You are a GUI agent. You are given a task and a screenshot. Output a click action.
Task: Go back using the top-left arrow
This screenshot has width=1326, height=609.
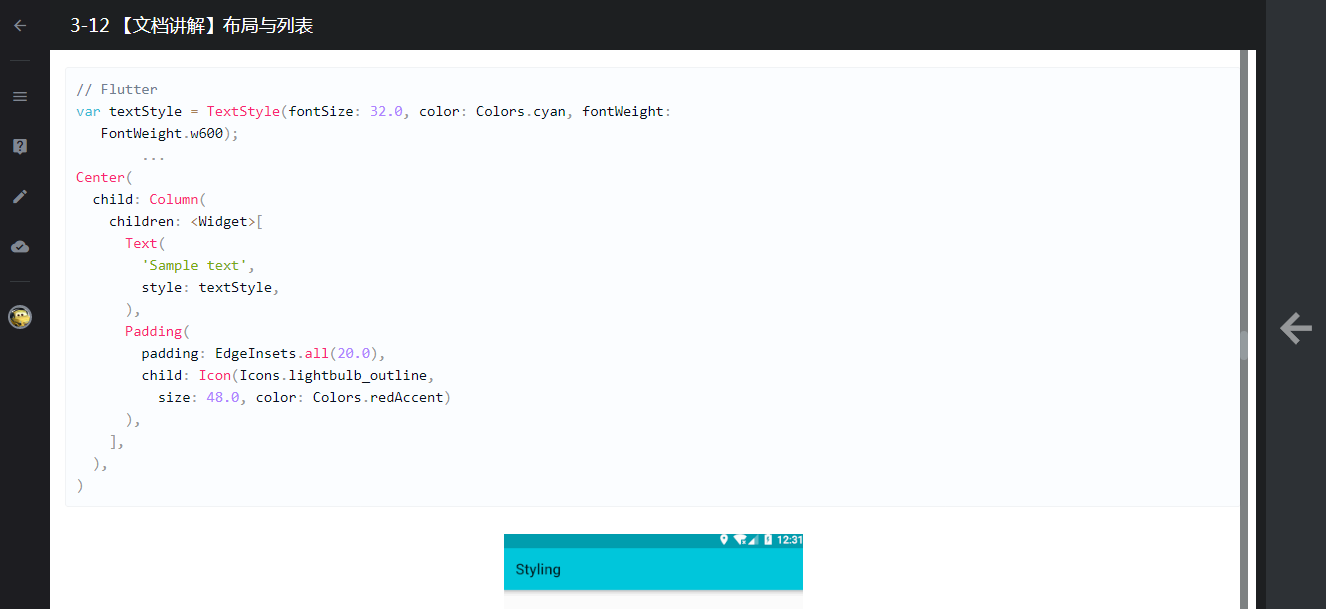(x=20, y=25)
